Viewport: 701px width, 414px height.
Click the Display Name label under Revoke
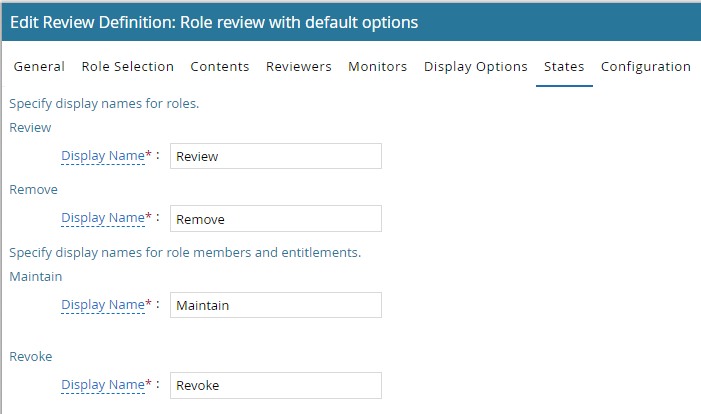pyautogui.click(x=103, y=385)
